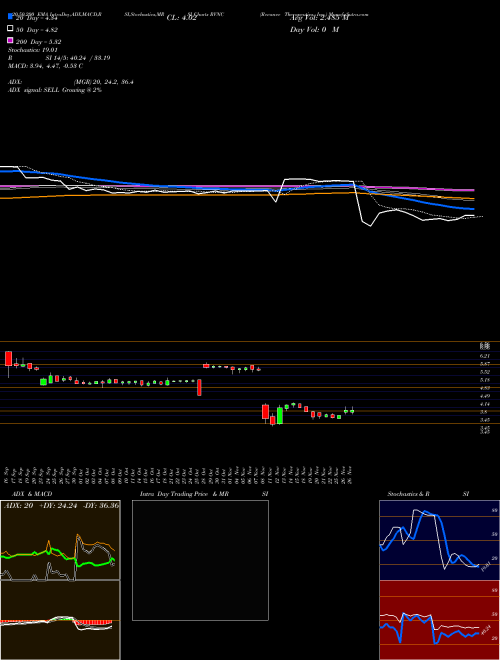The width and height of the screenshot is (500, 660).
Task: Click the 5.52 price axis label
Action: (x=485, y=372)
